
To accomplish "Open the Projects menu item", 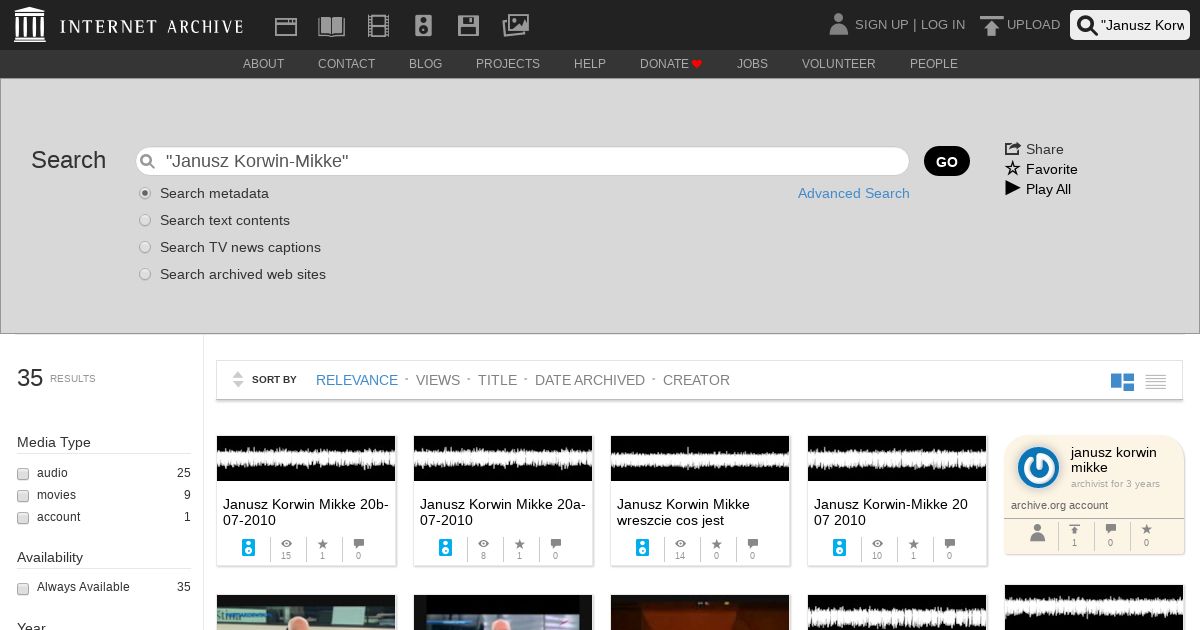I will pos(507,64).
